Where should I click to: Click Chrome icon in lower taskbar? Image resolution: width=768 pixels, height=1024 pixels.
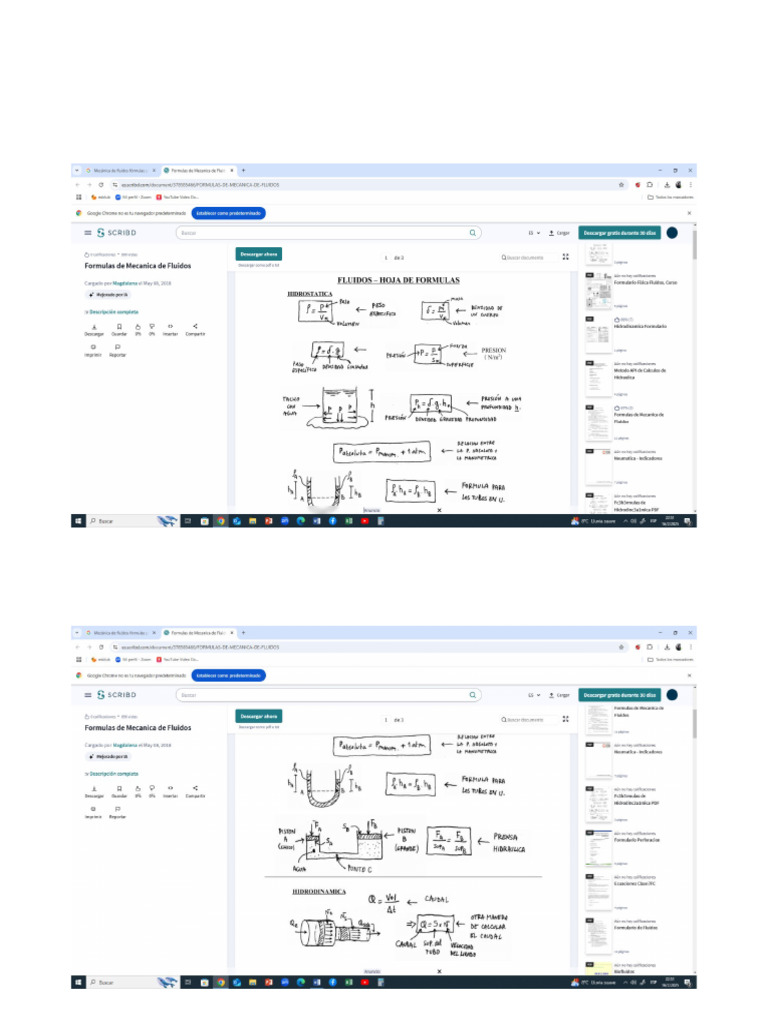221,982
